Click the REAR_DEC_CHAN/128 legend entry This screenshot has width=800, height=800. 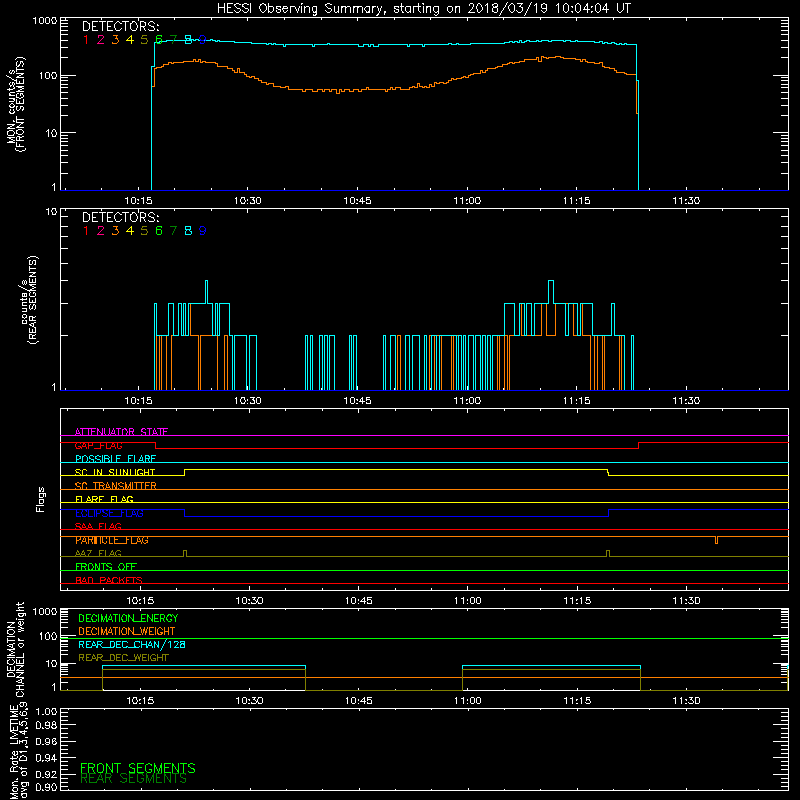(132, 645)
